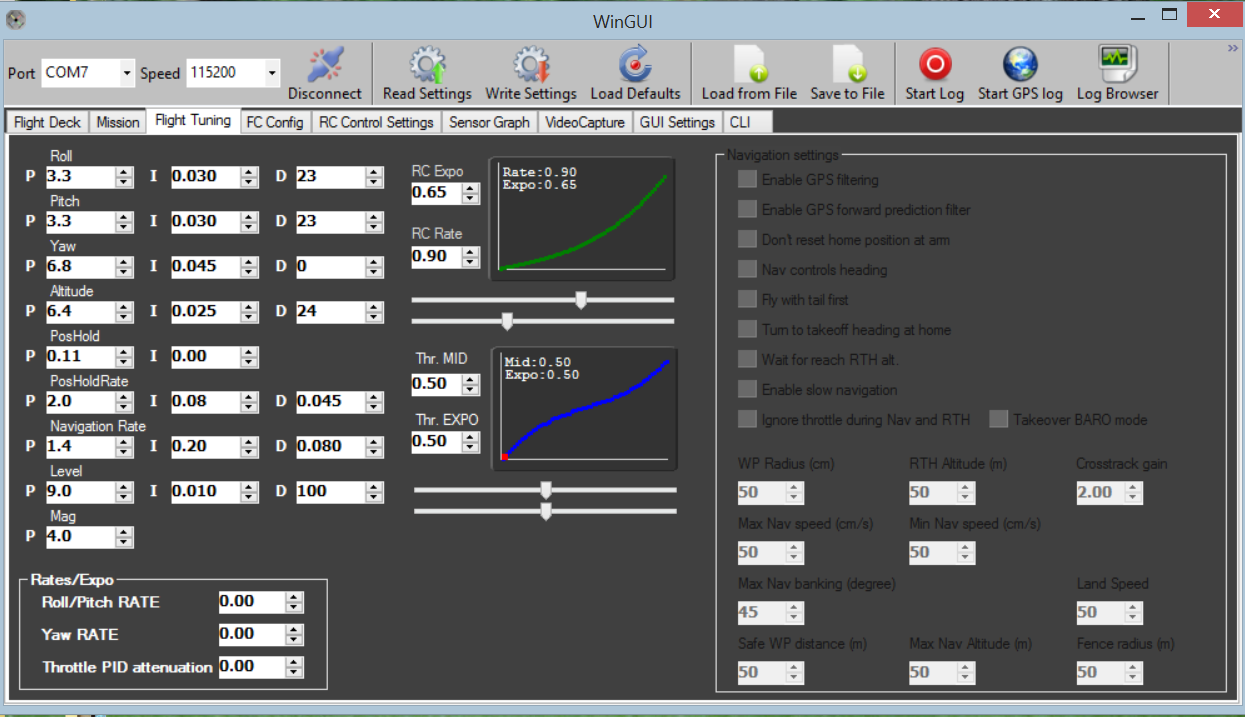Switch to the FC Config tab
1245x717 pixels.
pos(275,122)
